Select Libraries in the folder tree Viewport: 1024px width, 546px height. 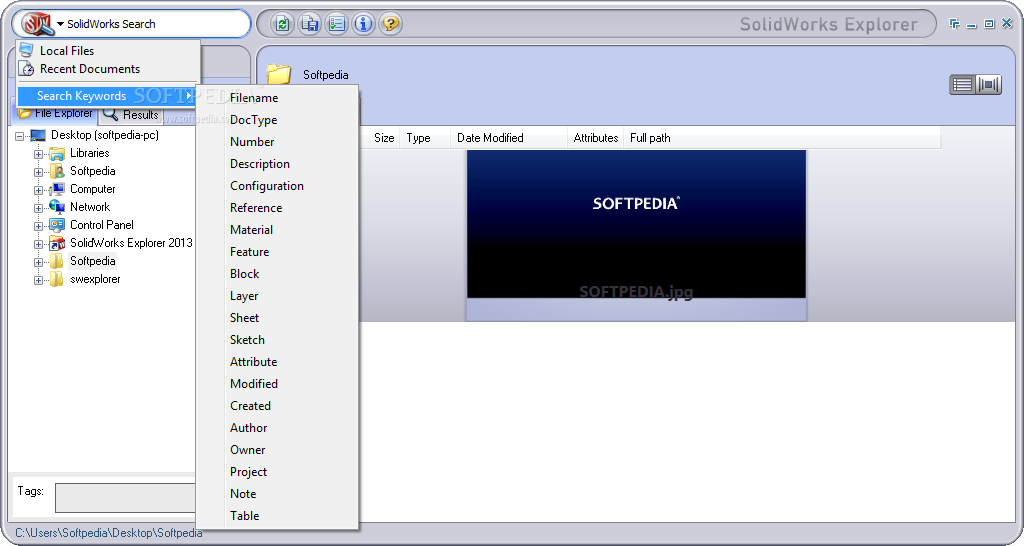coord(89,153)
